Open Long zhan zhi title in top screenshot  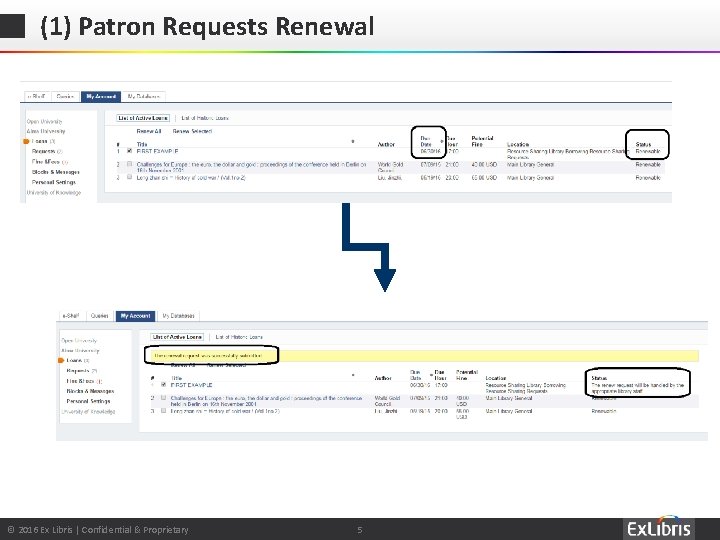pos(191,178)
